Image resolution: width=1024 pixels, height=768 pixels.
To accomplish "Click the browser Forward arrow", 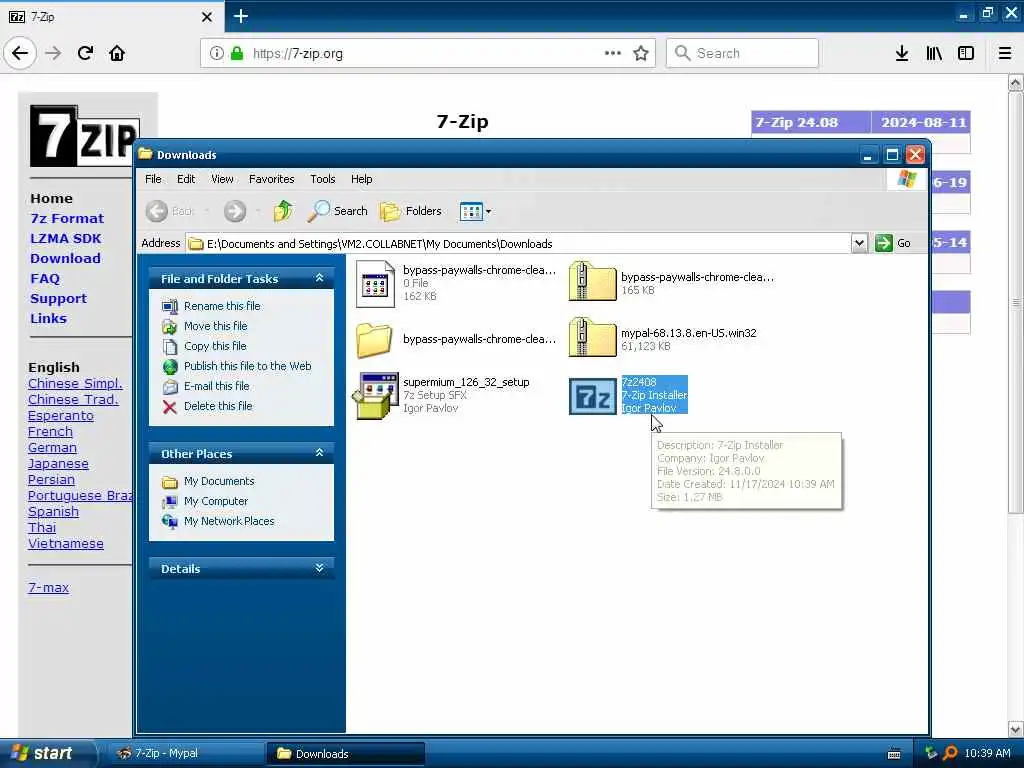I will click(x=54, y=53).
